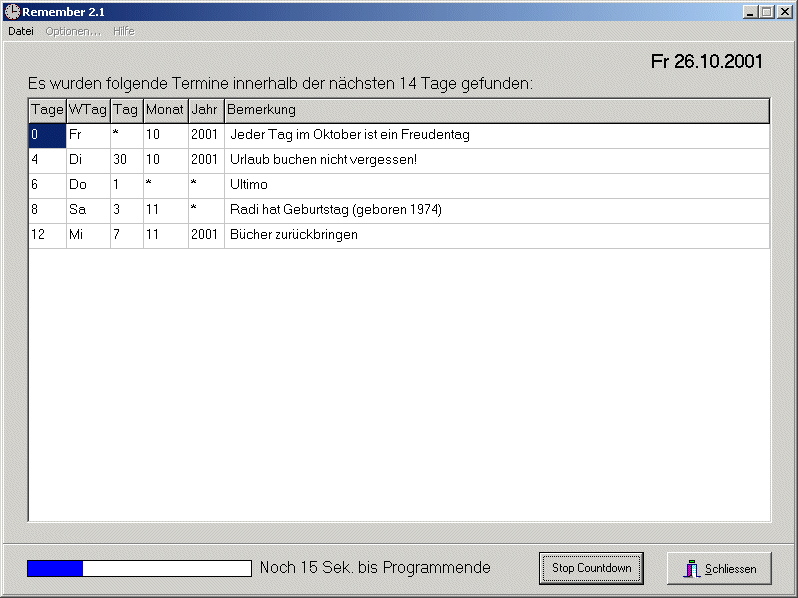Sort by the Tage column header
The image size is (798, 598).
[x=47, y=110]
